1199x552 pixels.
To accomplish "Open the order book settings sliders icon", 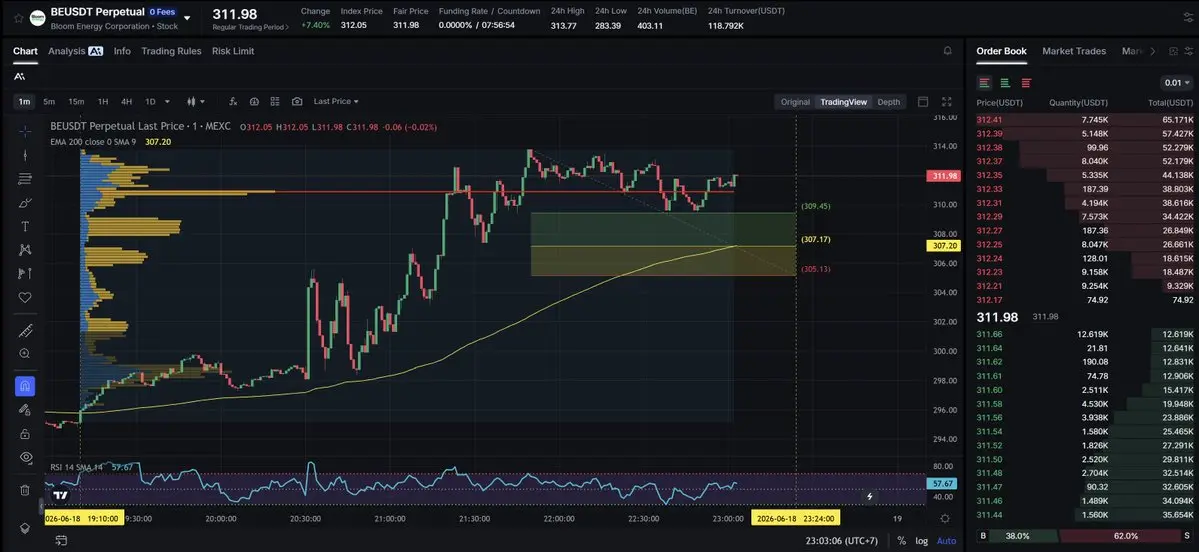I will click(x=1188, y=51).
